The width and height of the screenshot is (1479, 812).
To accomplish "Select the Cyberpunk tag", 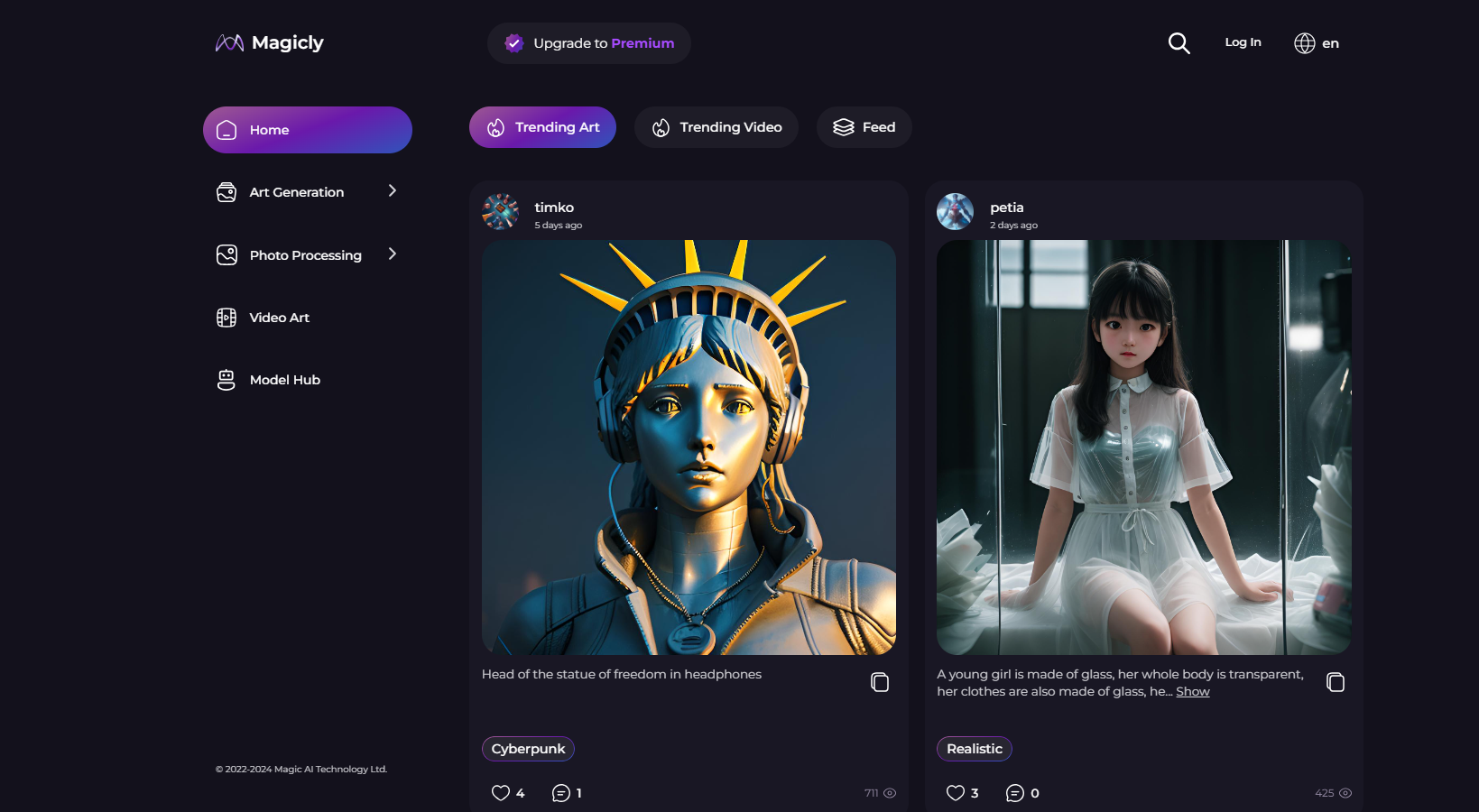I will tap(528, 749).
